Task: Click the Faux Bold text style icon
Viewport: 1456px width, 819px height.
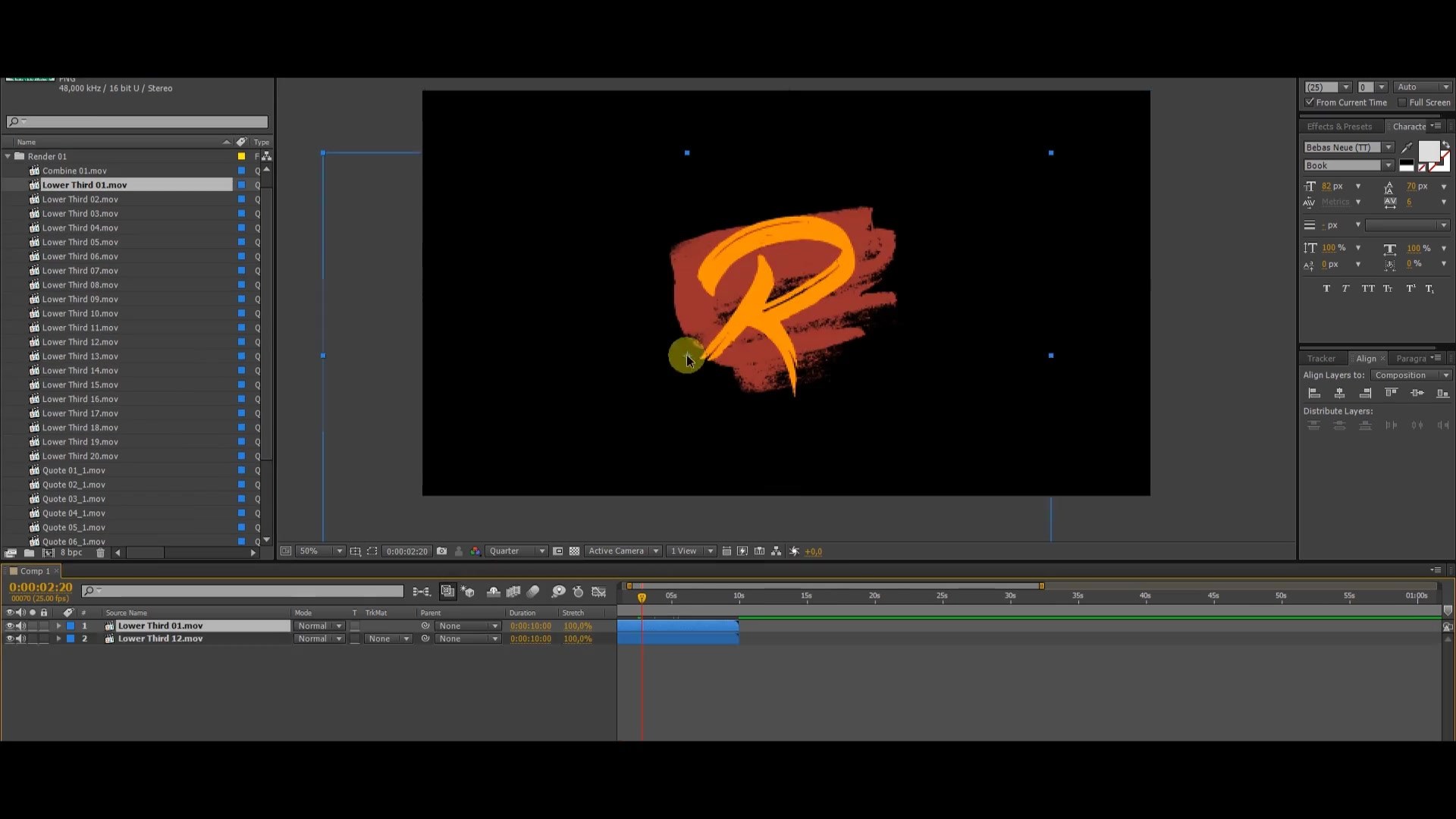Action: click(x=1326, y=288)
